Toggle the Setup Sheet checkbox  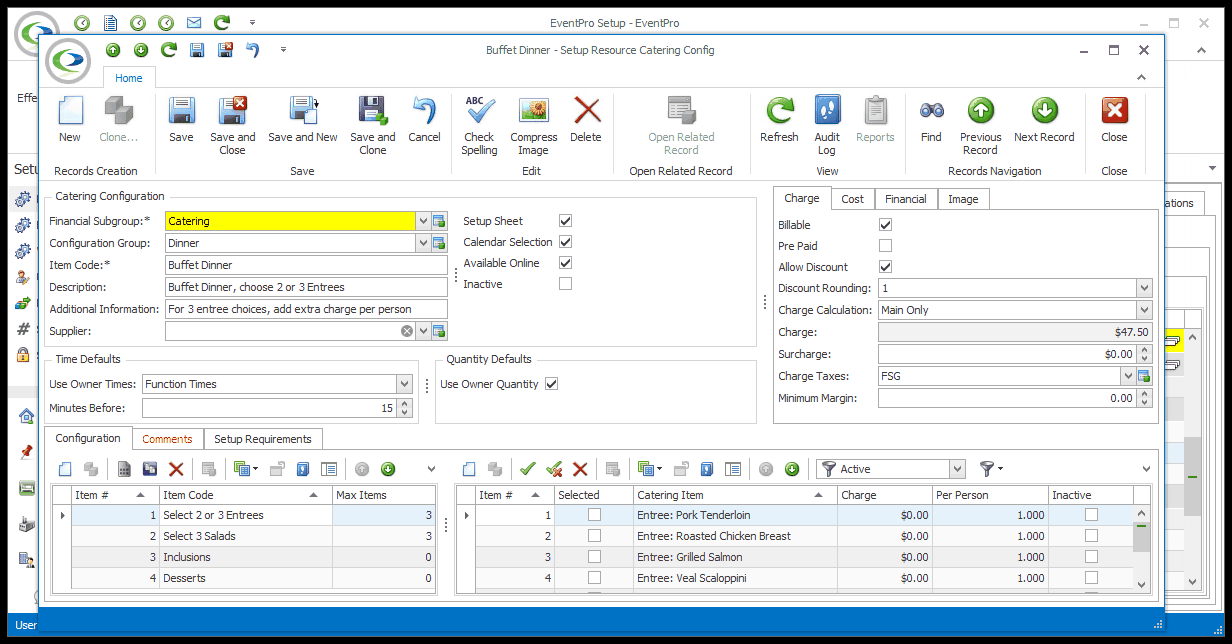pyautogui.click(x=566, y=221)
